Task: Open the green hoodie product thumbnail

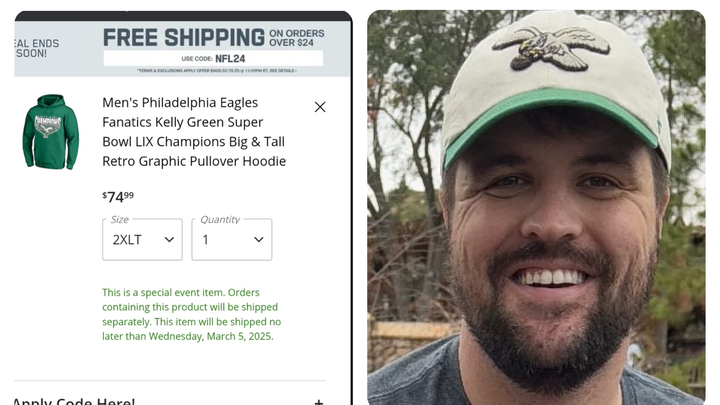Action: tap(51, 131)
